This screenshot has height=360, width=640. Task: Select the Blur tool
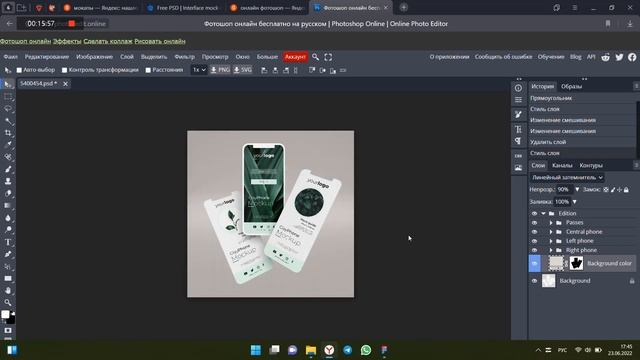pyautogui.click(x=8, y=218)
